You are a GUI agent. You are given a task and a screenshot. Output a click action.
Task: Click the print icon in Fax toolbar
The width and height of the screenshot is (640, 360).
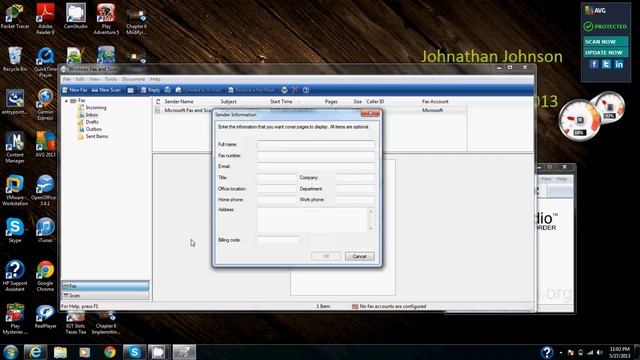coord(284,90)
